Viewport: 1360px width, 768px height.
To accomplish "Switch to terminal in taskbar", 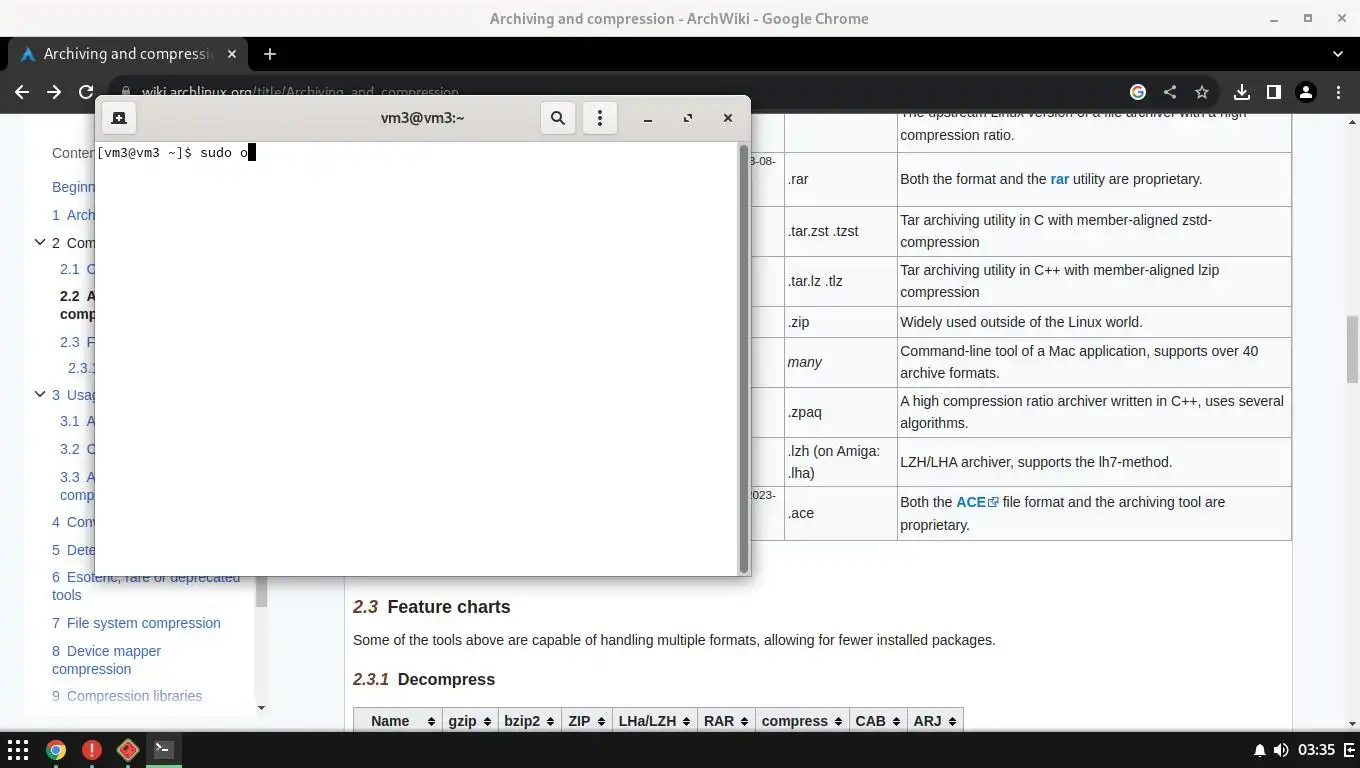I will [164, 749].
